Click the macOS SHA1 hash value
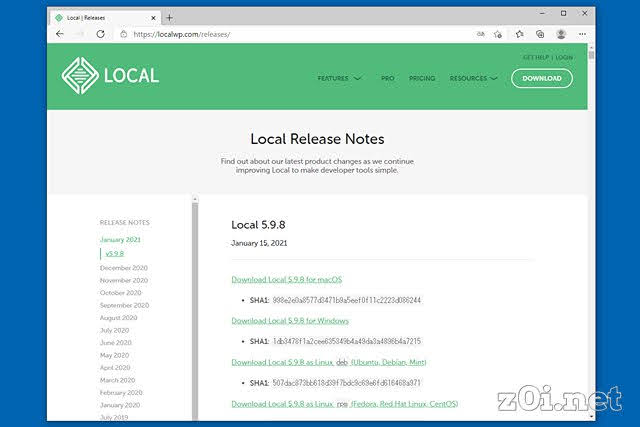The image size is (640, 427). (347, 300)
